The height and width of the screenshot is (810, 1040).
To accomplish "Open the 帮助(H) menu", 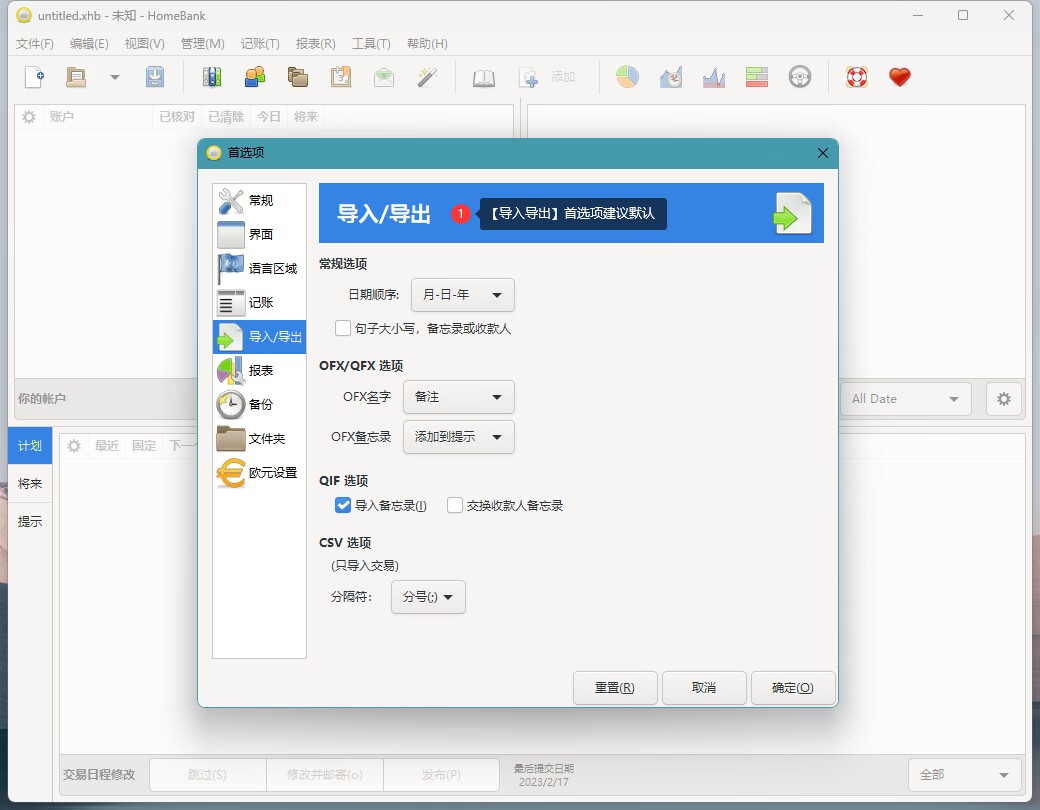I will pyautogui.click(x=427, y=44).
